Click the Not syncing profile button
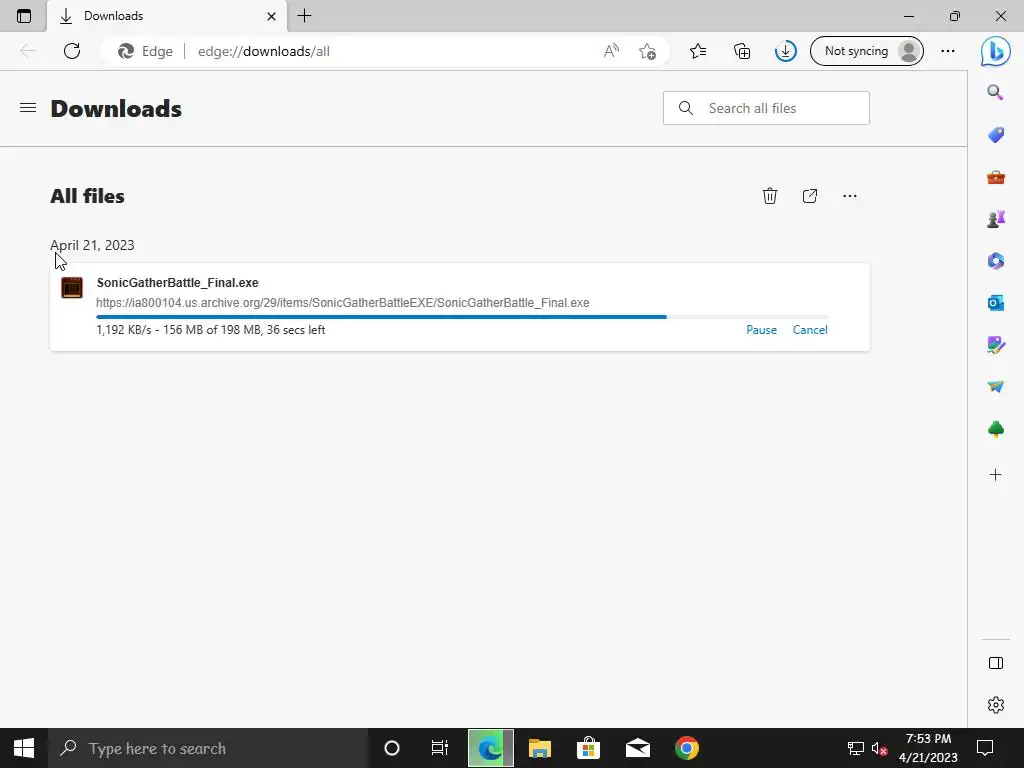The width and height of the screenshot is (1024, 768). click(x=867, y=51)
